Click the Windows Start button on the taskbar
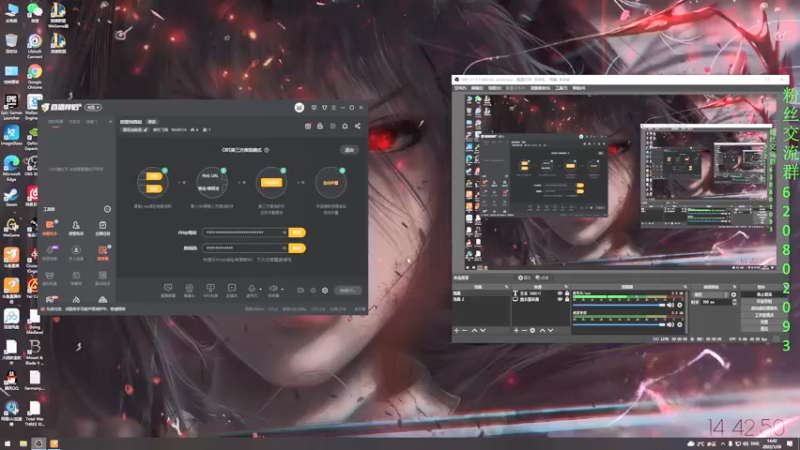Image resolution: width=800 pixels, height=450 pixels. point(7,443)
